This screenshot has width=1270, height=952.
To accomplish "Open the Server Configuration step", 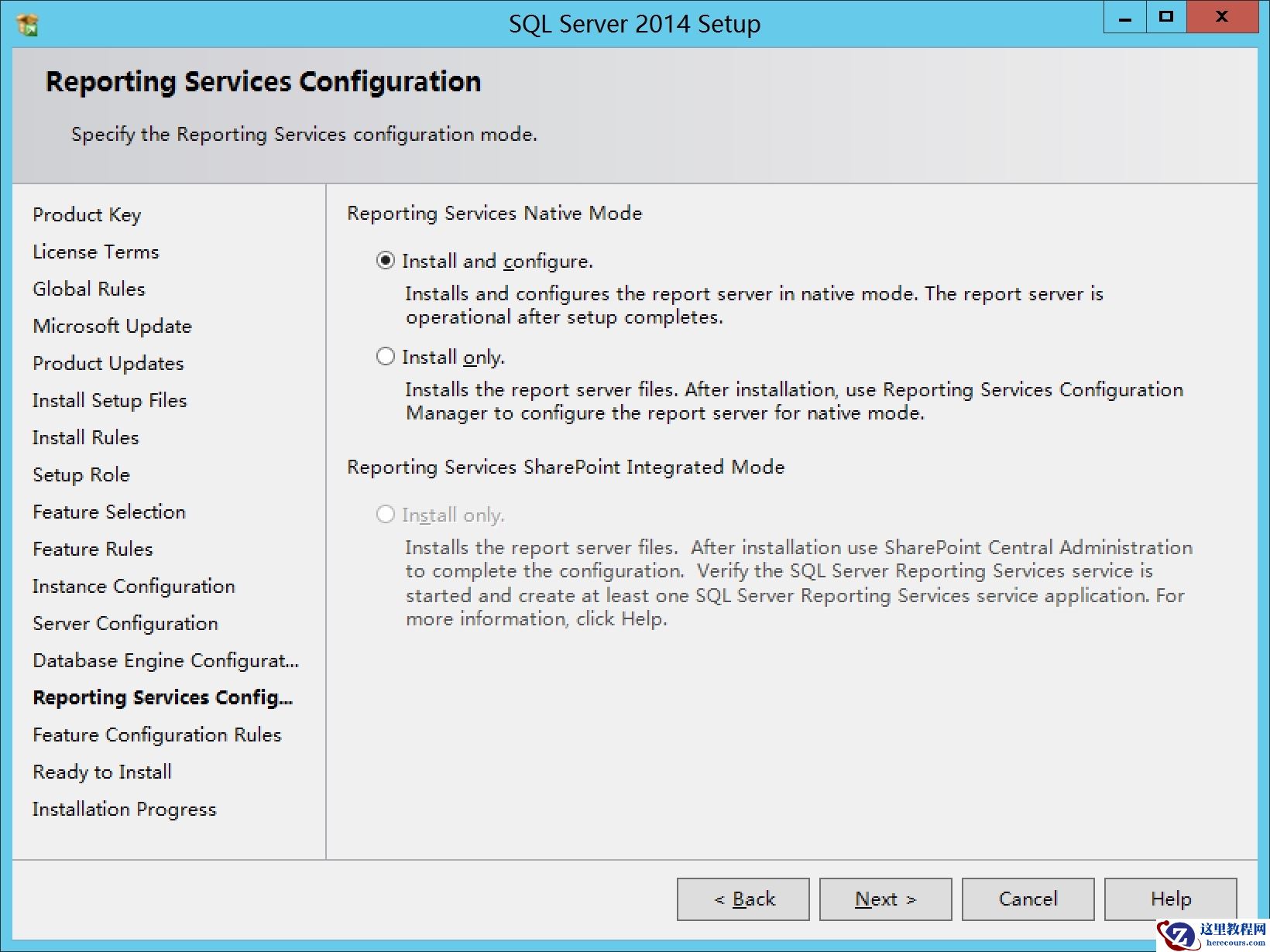I will coord(125,623).
